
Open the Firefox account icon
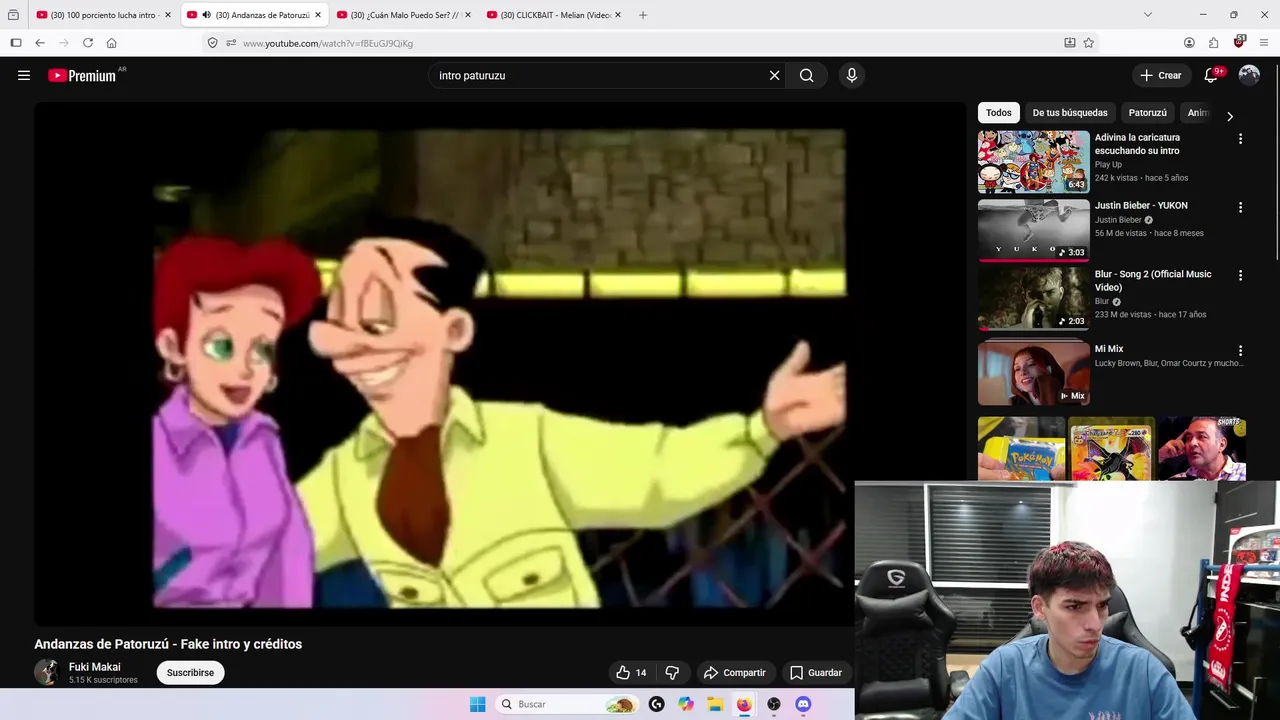click(x=1189, y=43)
